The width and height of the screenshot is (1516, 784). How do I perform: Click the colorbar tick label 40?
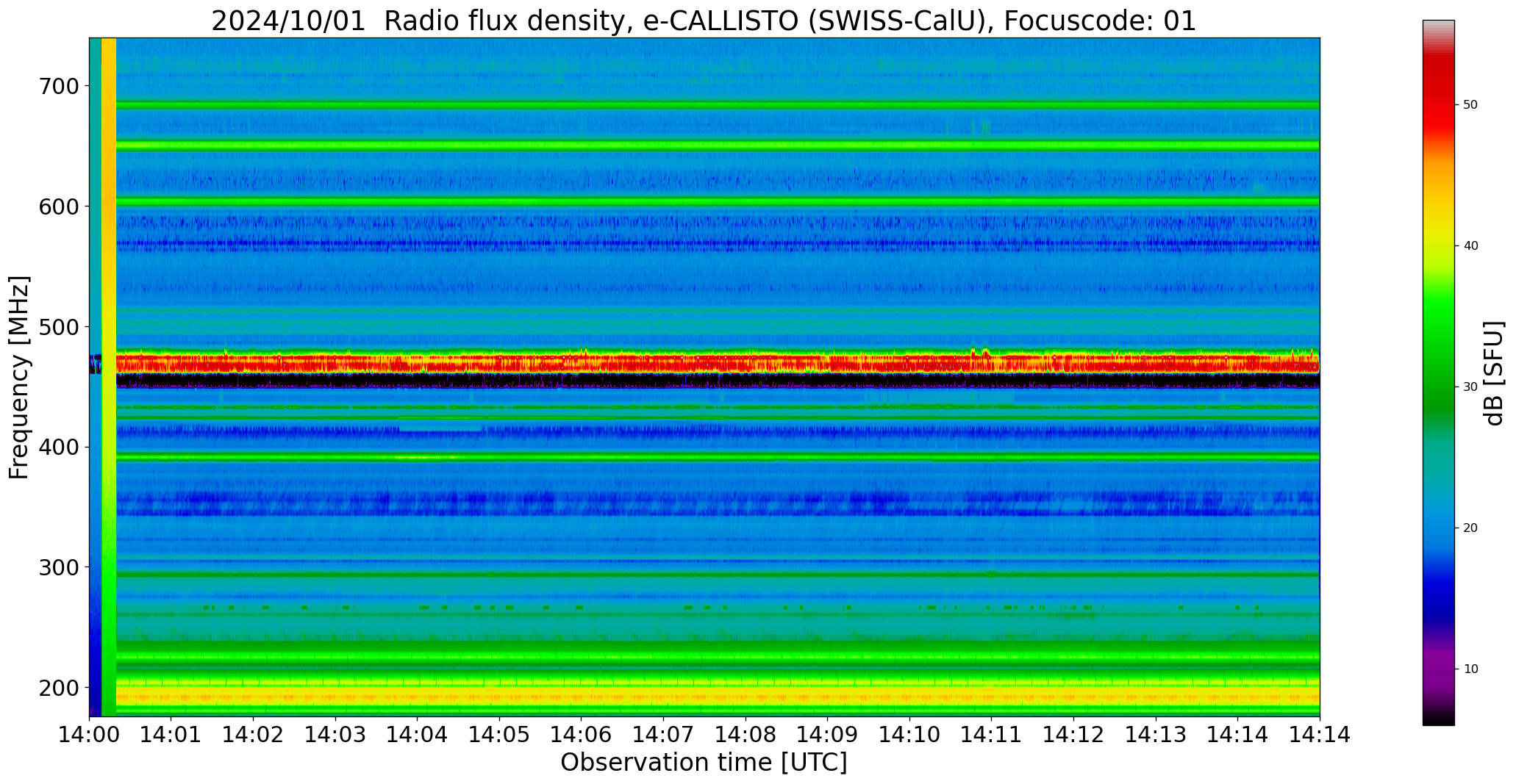1470,246
